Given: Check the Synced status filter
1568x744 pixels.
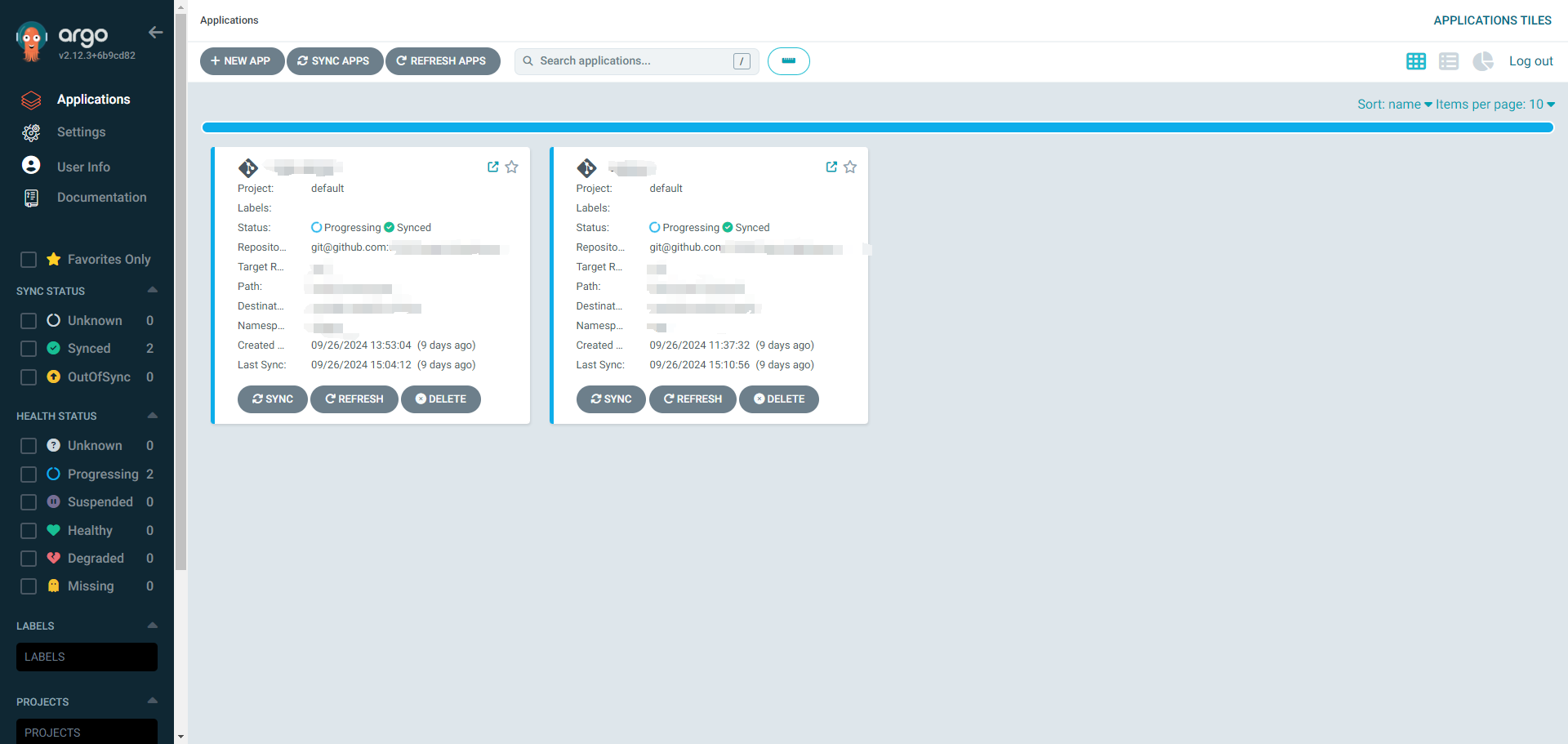Looking at the screenshot, I should [29, 348].
